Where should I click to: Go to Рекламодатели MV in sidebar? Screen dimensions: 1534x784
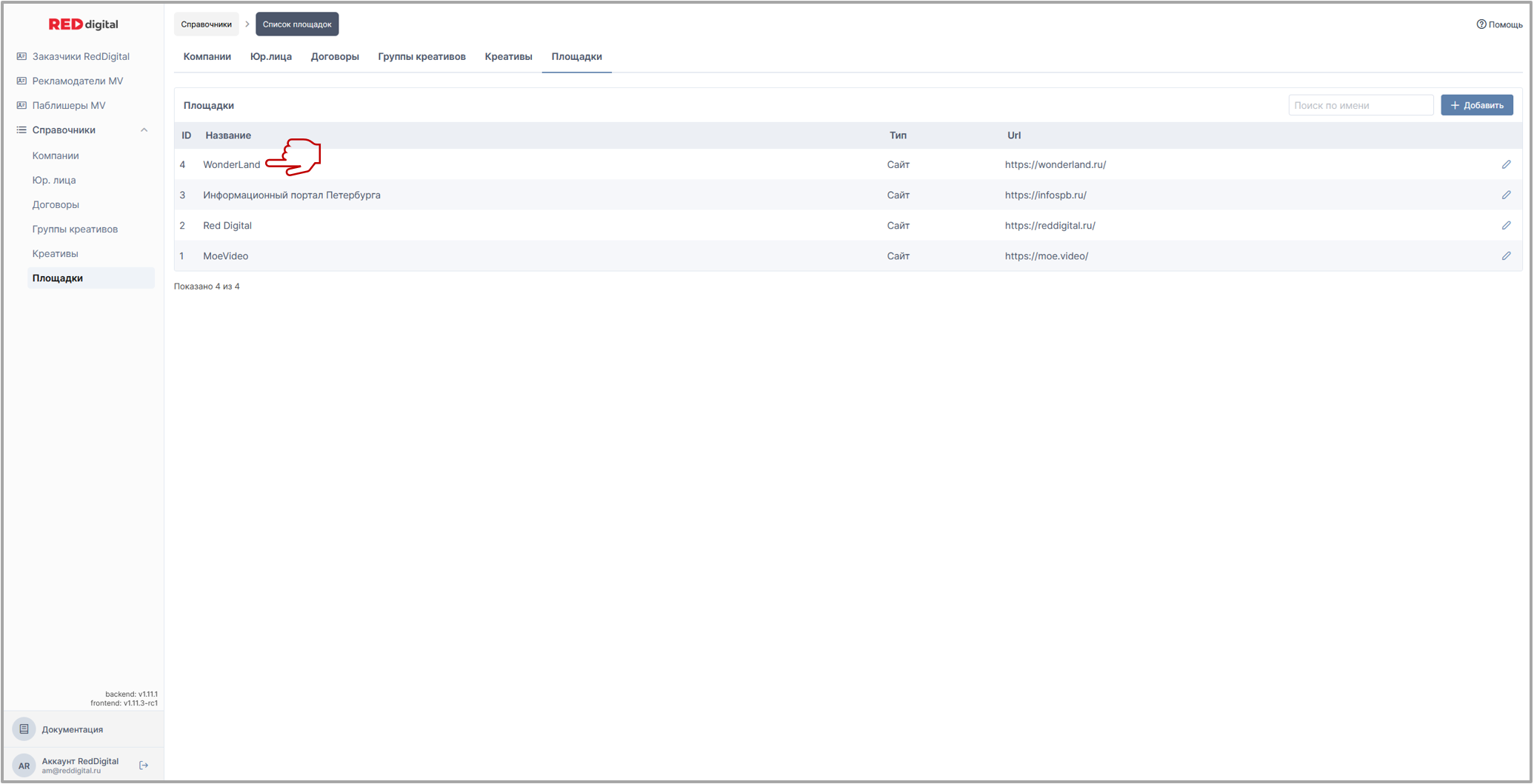[78, 81]
